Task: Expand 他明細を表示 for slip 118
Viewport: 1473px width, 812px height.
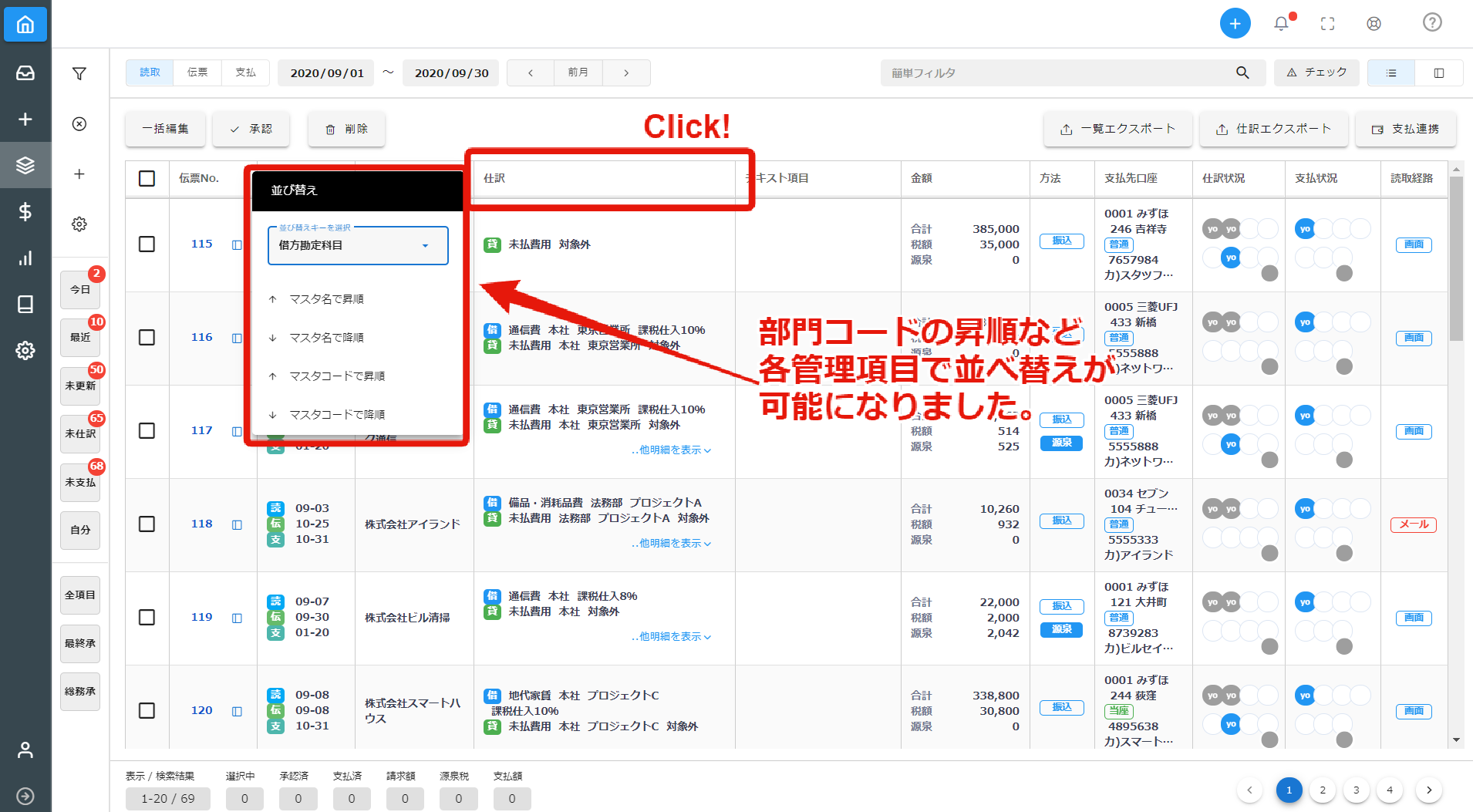Action: (672, 544)
